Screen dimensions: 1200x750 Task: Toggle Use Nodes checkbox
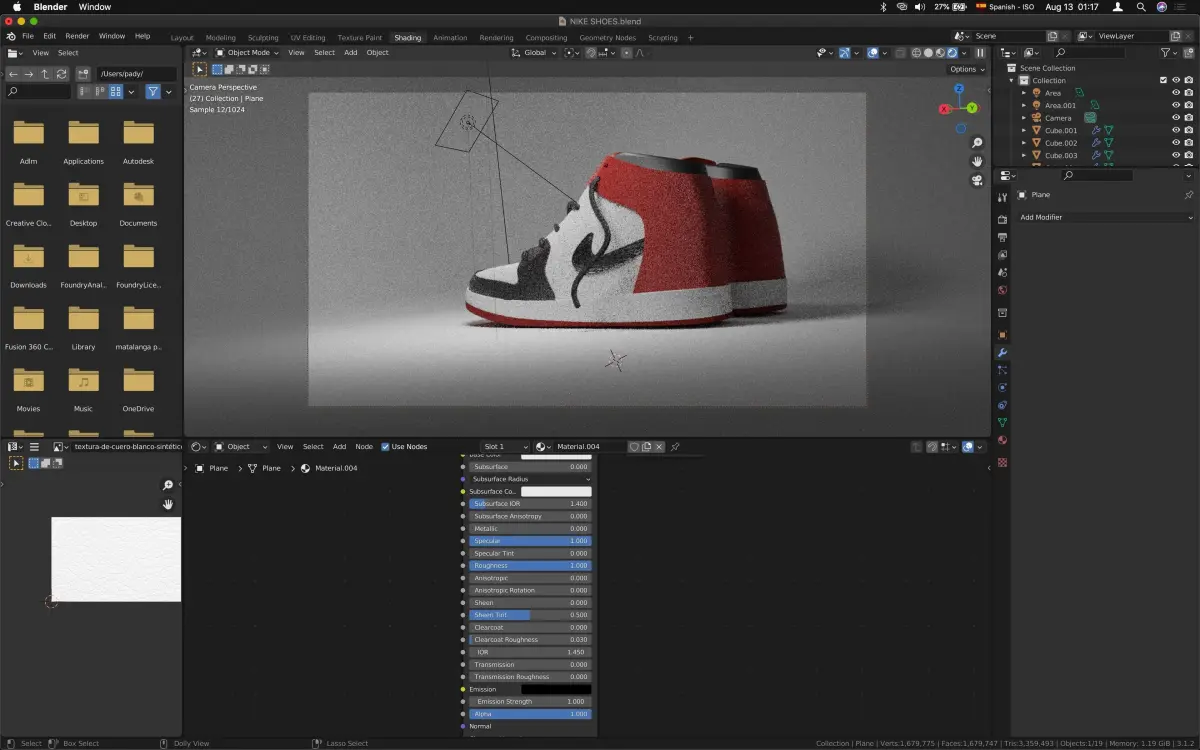pyautogui.click(x=386, y=447)
